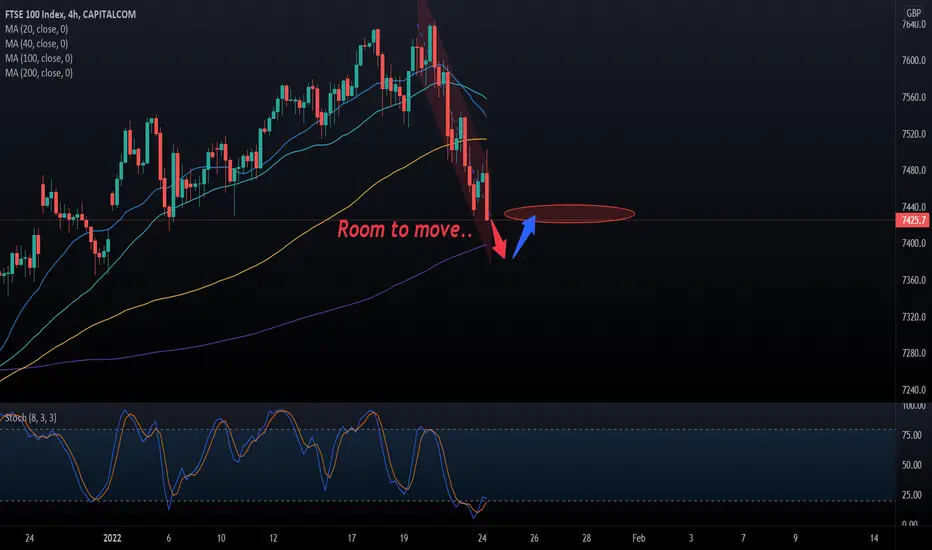The height and width of the screenshot is (550, 932).
Task: Select the MA (20, close, 0) indicator label
Action: tap(36, 29)
